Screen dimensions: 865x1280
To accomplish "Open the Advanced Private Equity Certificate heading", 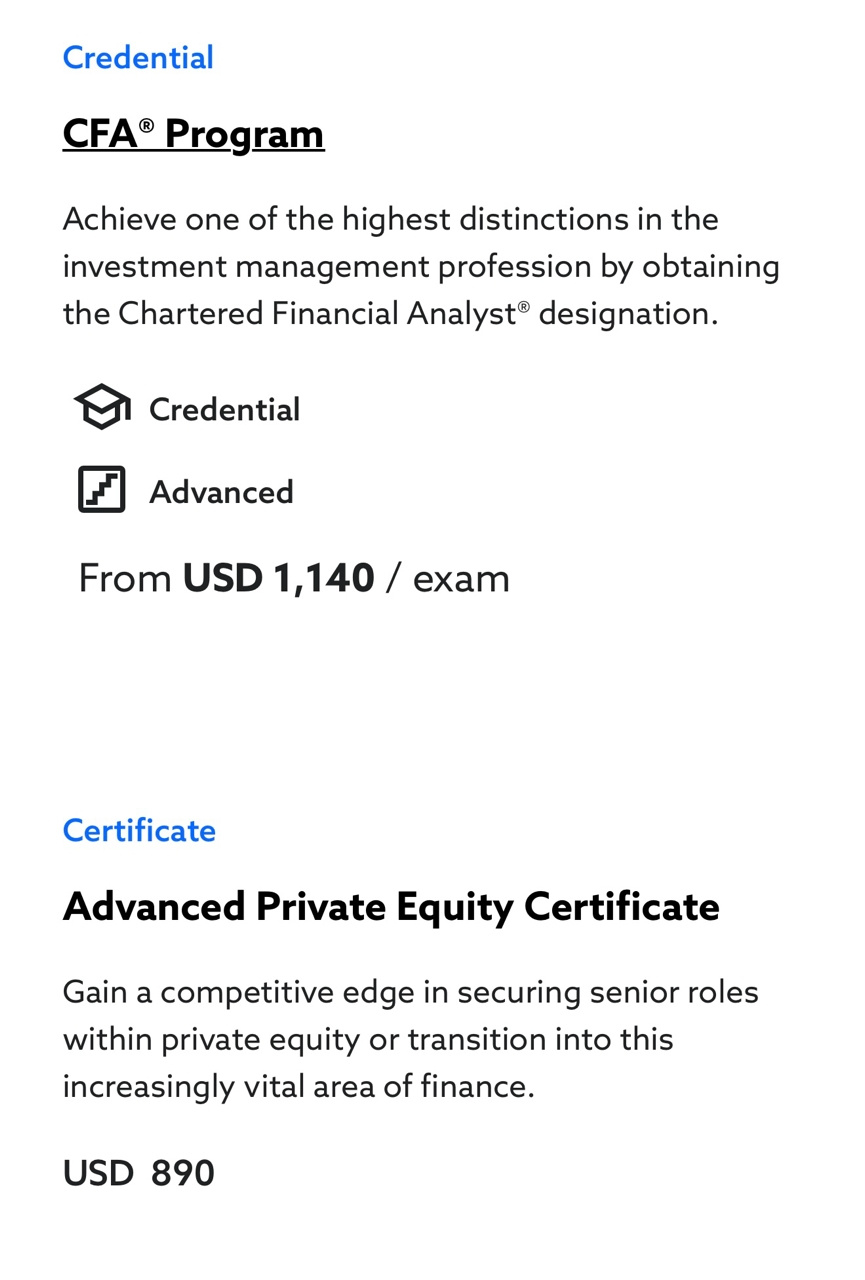I will (x=391, y=907).
